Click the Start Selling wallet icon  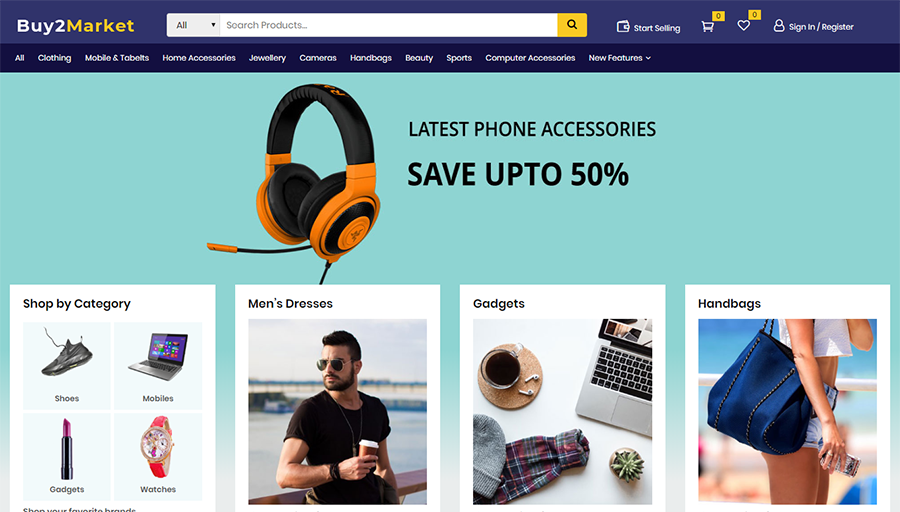(623, 26)
